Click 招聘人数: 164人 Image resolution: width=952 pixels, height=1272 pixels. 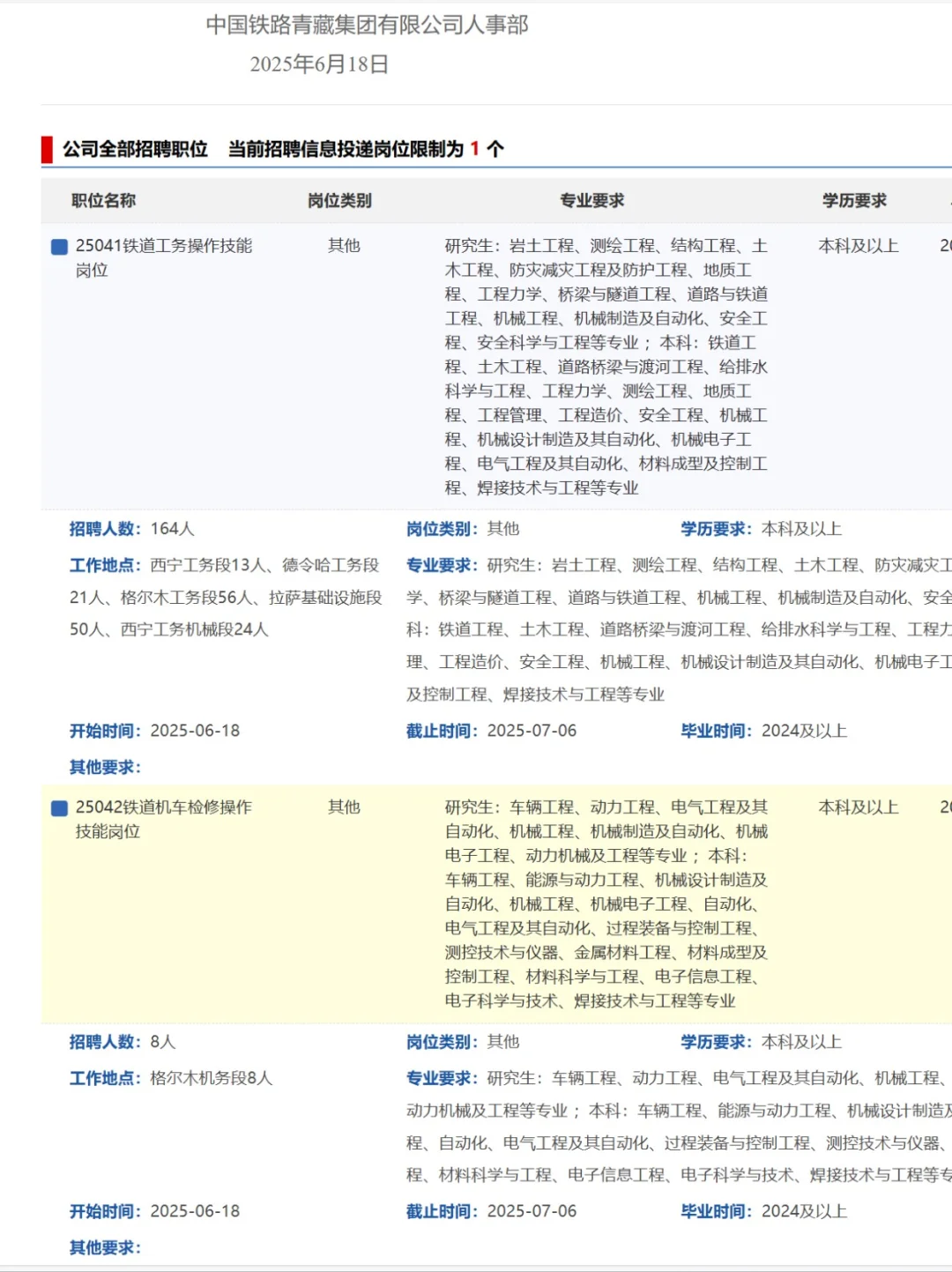132,529
